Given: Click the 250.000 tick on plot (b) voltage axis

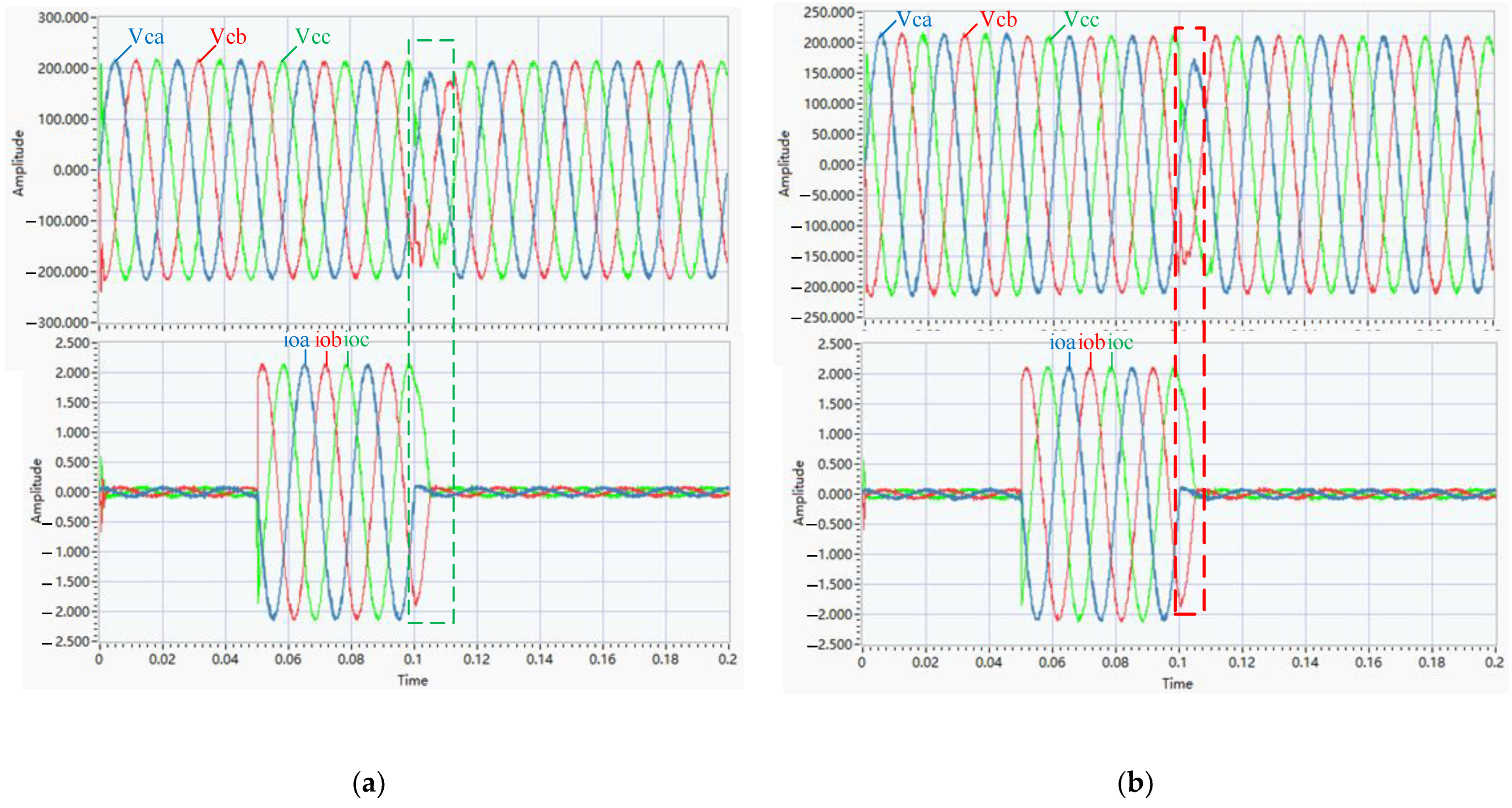Looking at the screenshot, I should pos(828,12).
